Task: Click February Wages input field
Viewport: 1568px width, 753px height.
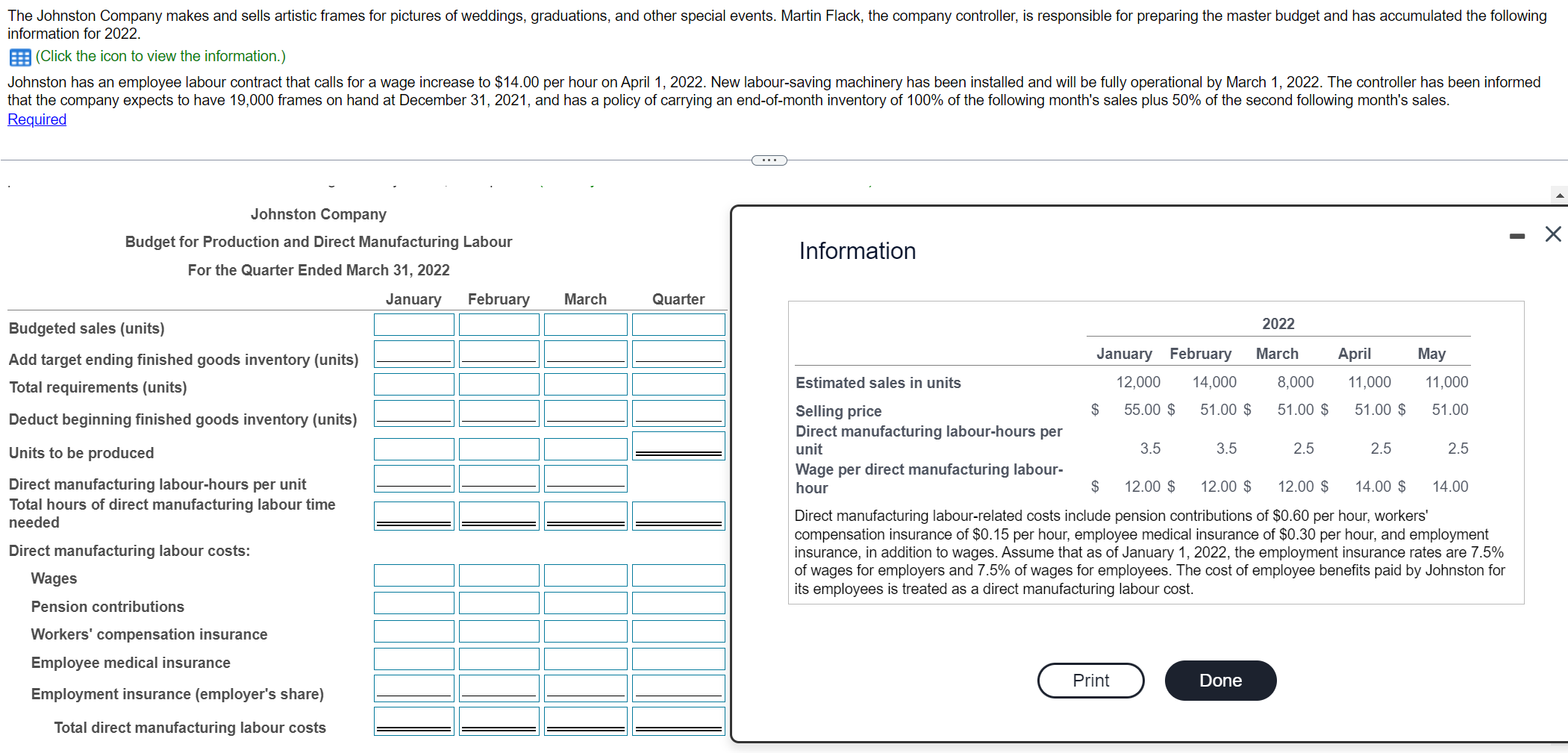Action: [499, 575]
